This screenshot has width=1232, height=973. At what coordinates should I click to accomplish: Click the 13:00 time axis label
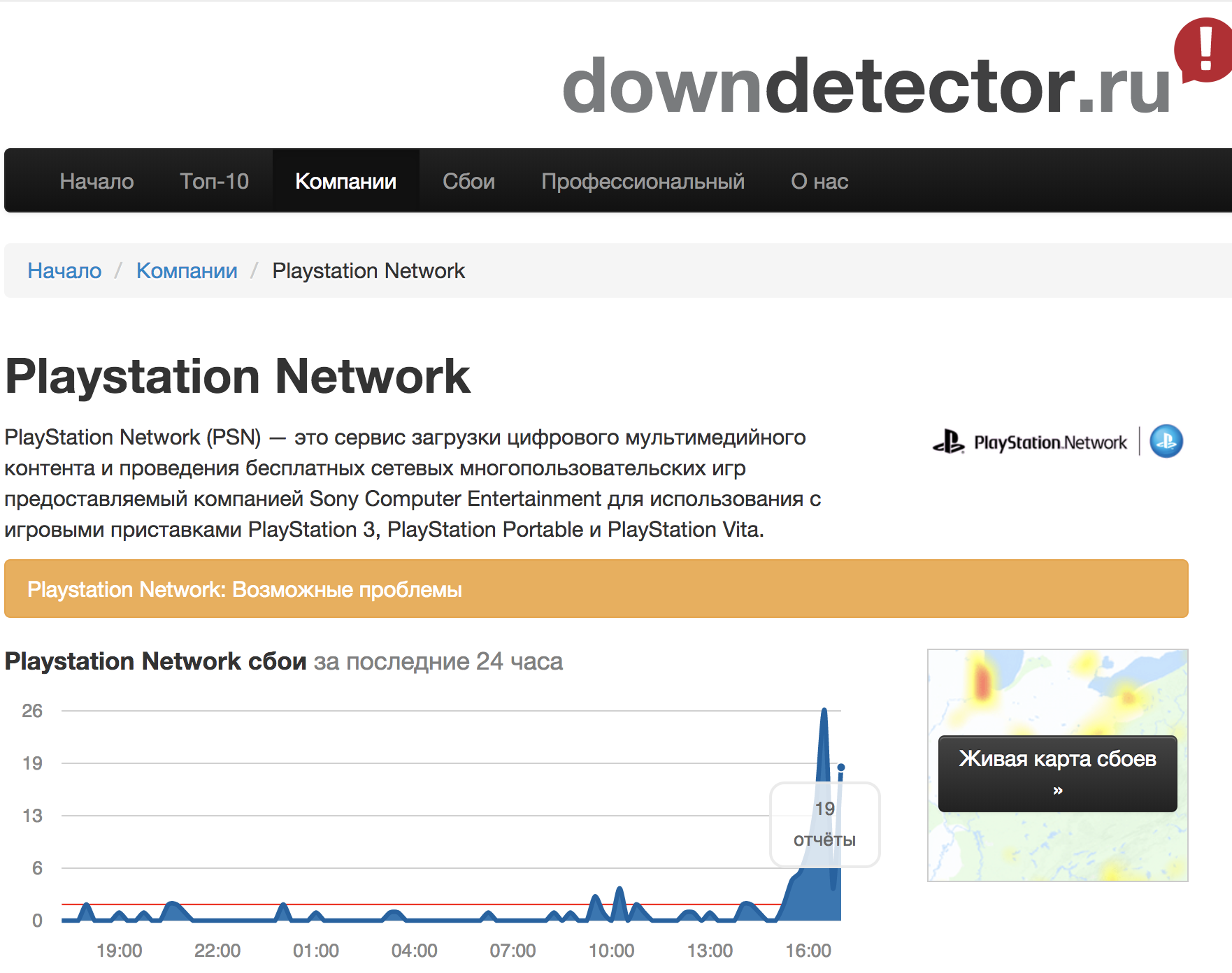pyautogui.click(x=710, y=951)
